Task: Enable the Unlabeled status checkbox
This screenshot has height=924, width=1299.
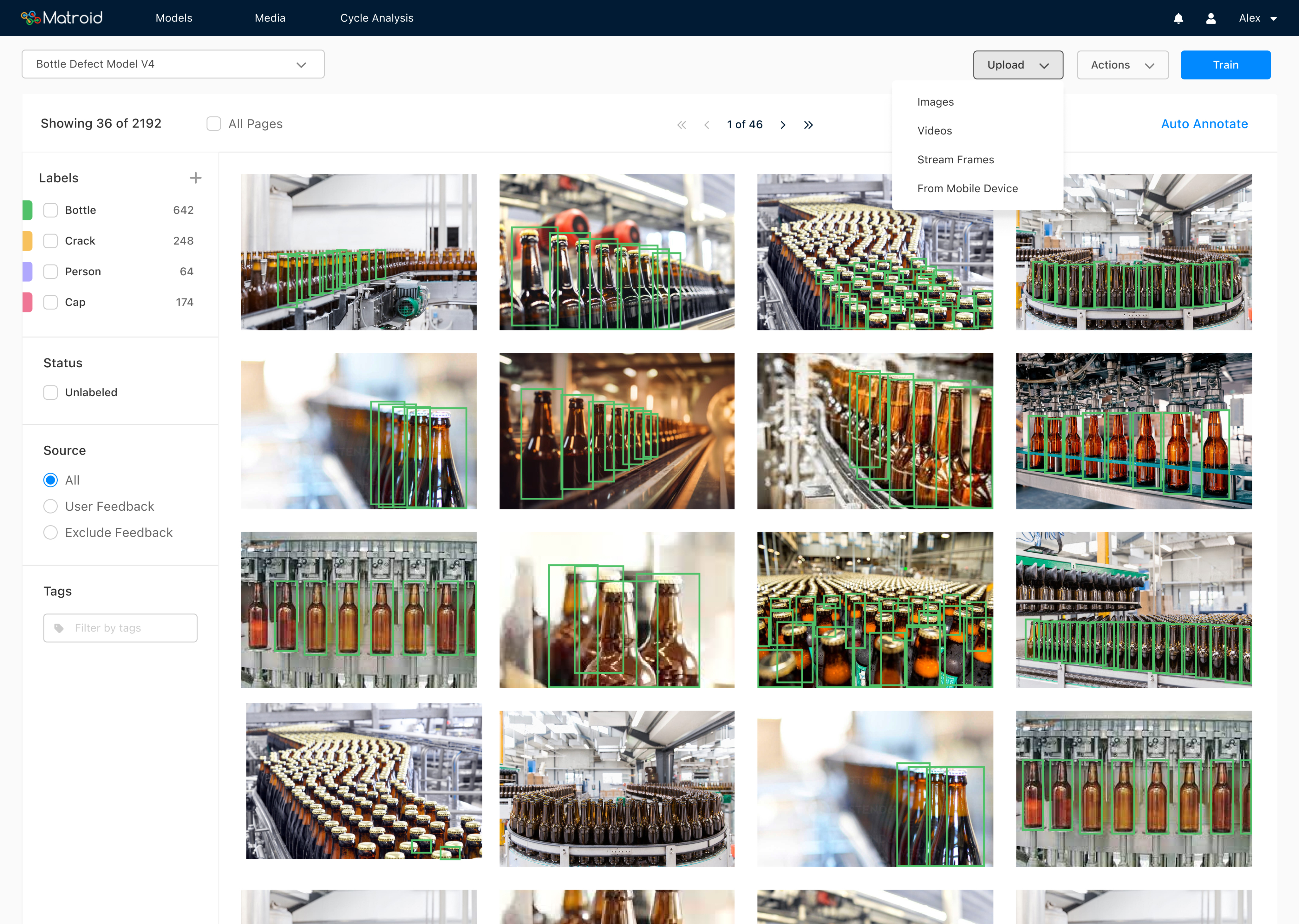Action: coord(51,393)
